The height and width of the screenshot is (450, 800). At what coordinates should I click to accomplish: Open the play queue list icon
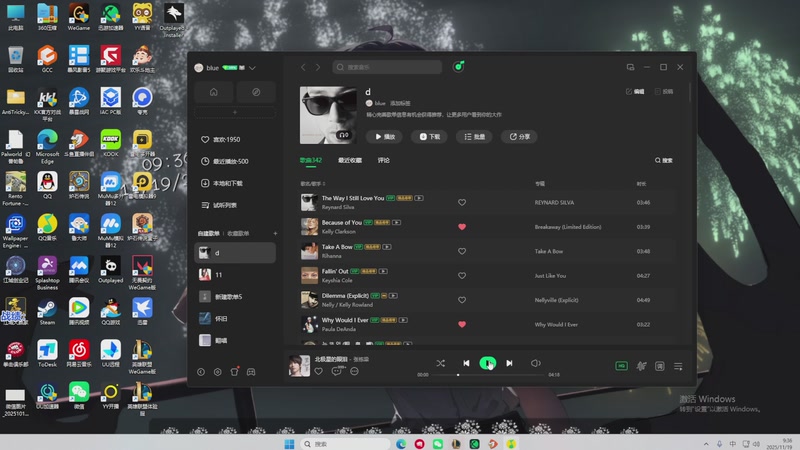pyautogui.click(x=678, y=366)
